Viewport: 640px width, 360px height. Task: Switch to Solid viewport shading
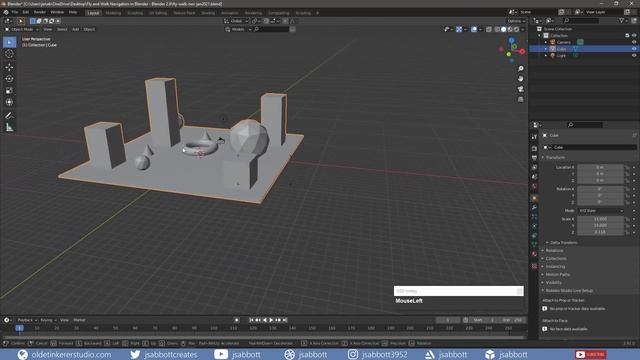pyautogui.click(x=503, y=29)
